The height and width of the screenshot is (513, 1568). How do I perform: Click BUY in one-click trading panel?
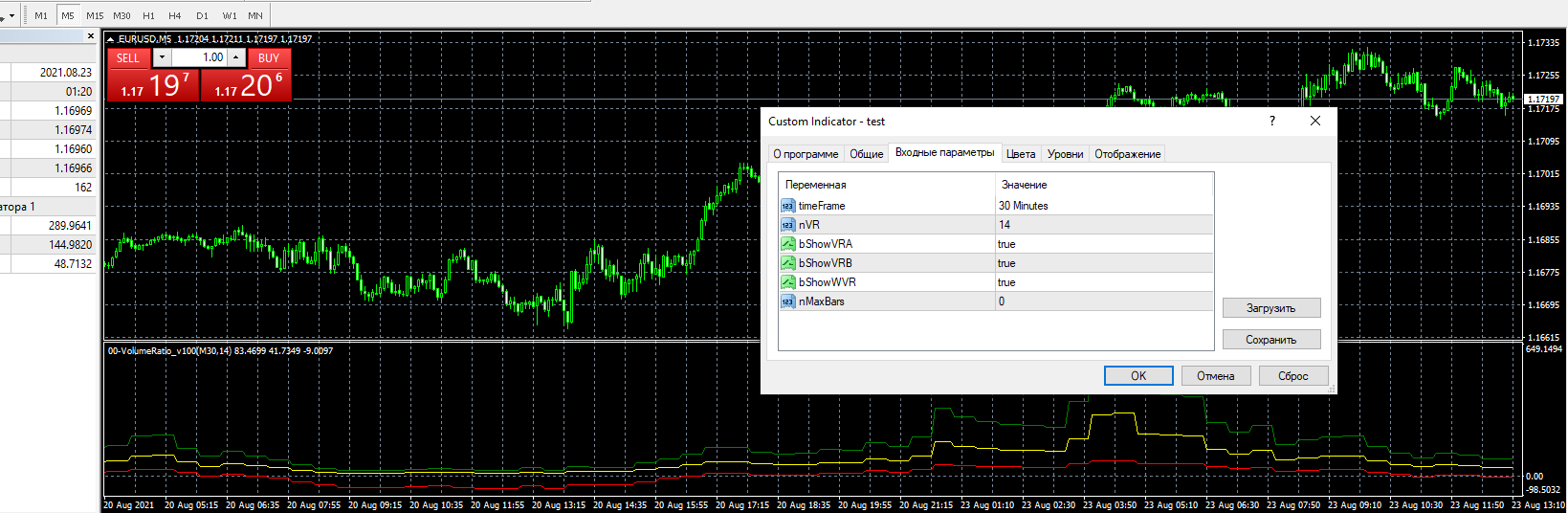pos(269,57)
